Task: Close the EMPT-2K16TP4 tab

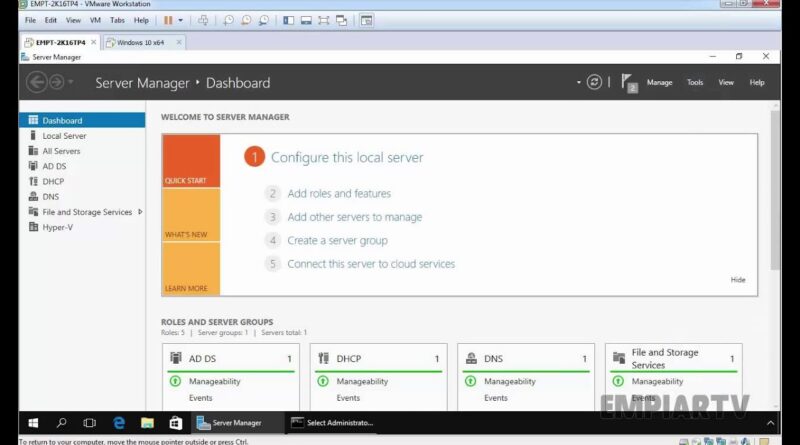Action: point(93,42)
